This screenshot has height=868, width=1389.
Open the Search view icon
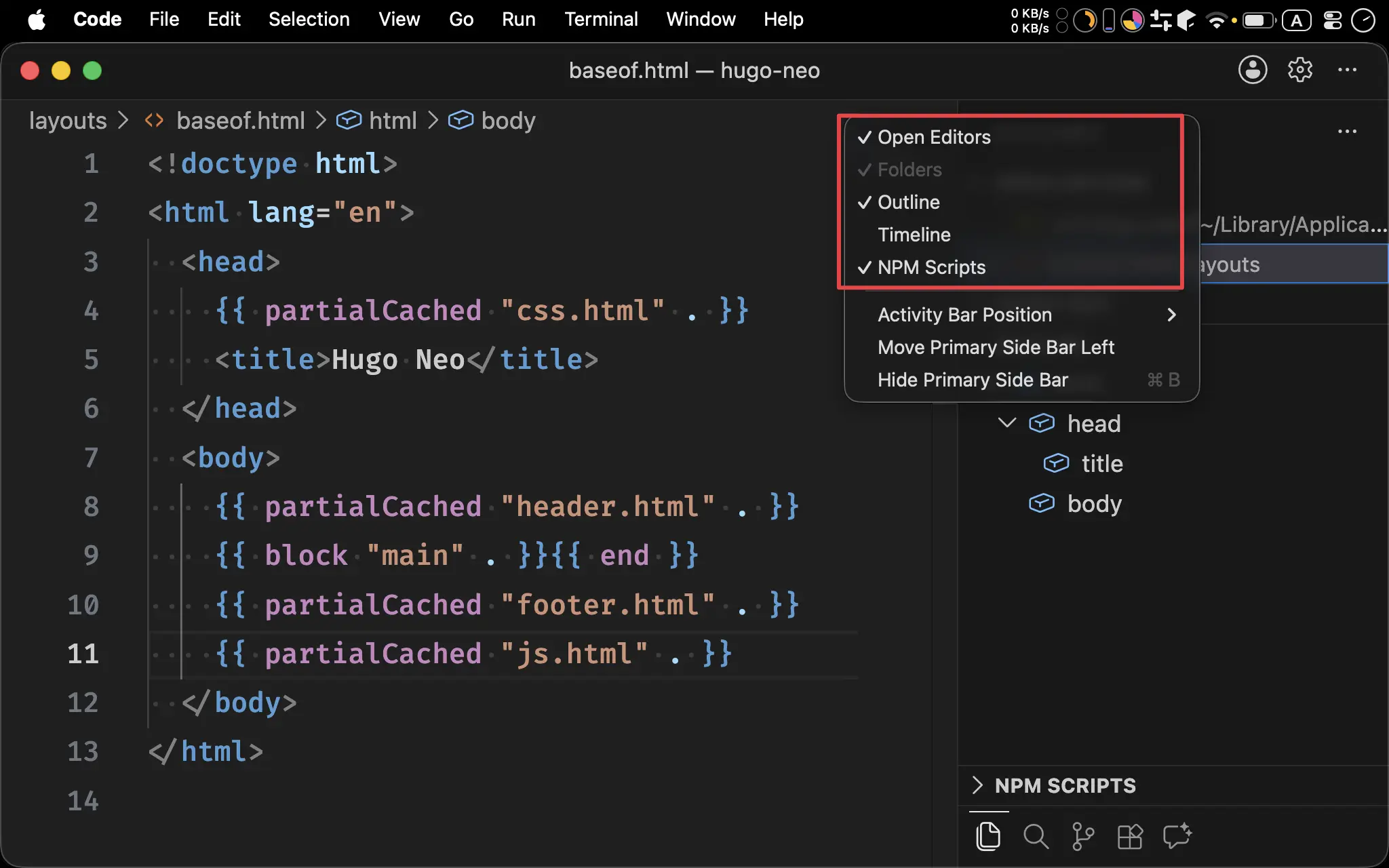coord(1036,836)
